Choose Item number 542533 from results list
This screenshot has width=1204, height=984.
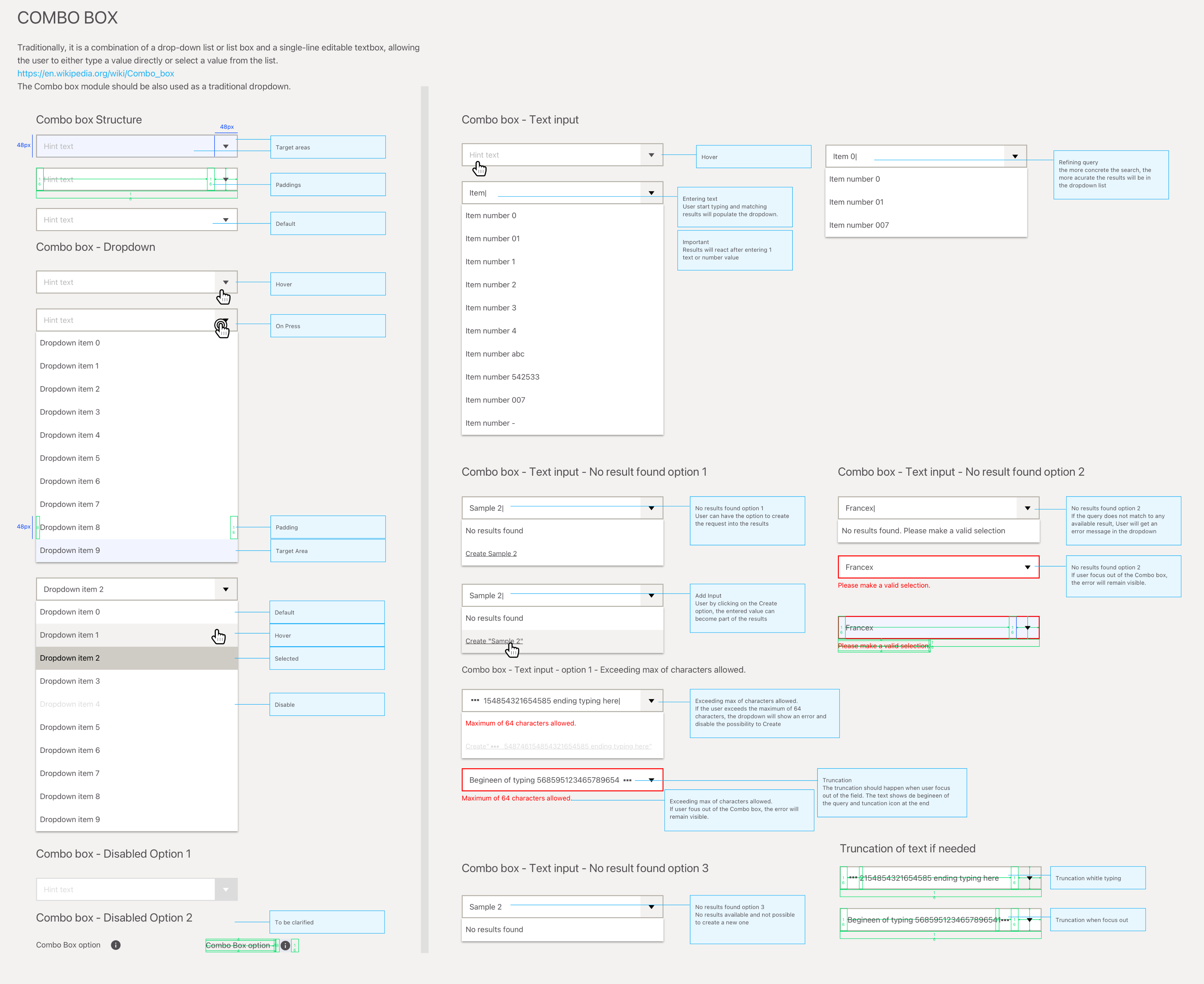(x=502, y=377)
